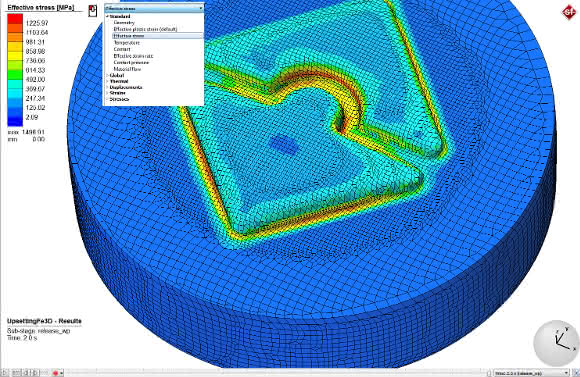Click legend value 1225.97
The height and width of the screenshot is (377, 580).
click(x=37, y=23)
